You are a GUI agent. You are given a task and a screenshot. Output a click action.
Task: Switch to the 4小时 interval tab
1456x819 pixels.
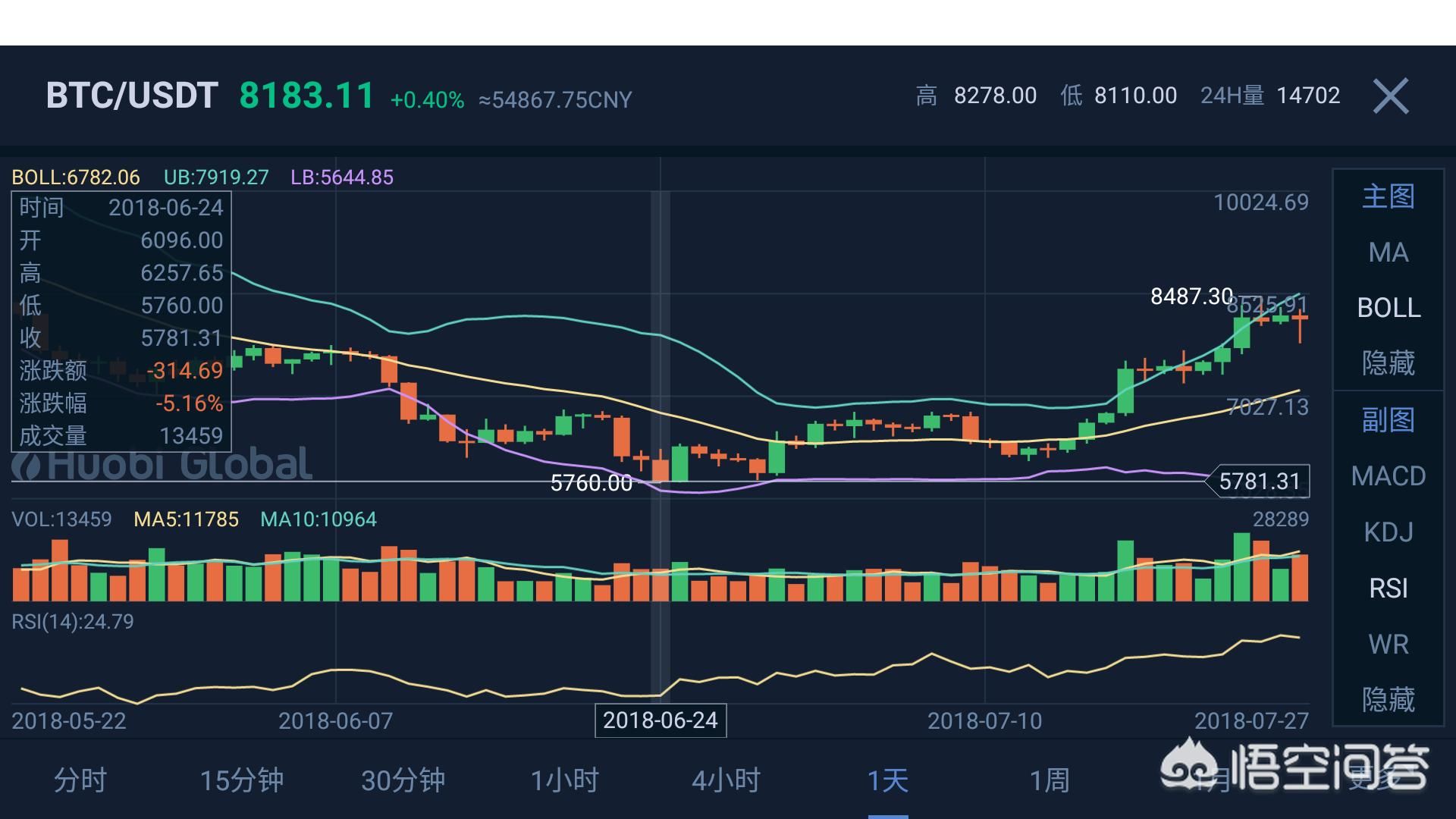(x=726, y=780)
